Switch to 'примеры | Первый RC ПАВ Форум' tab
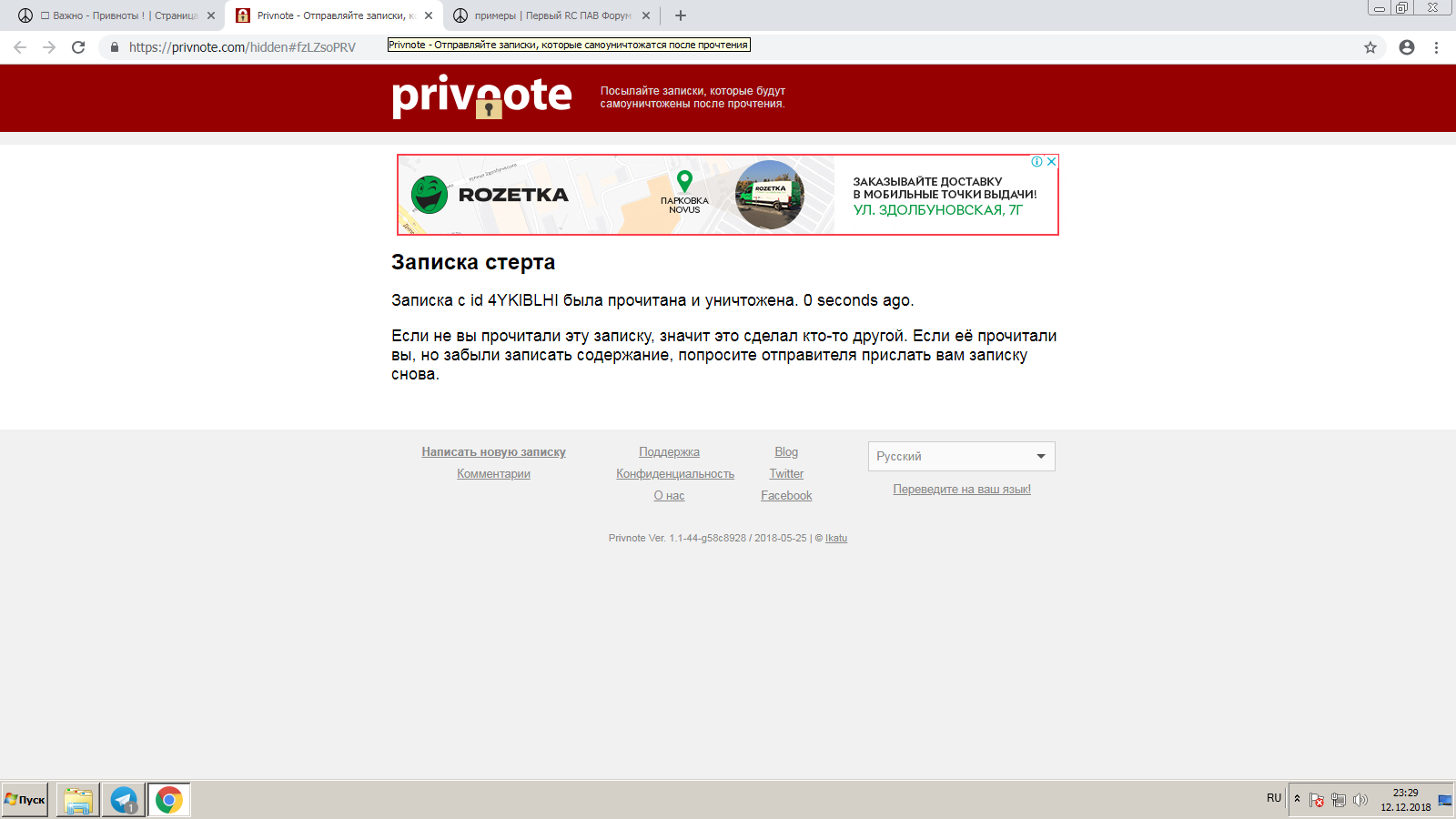This screenshot has width=1456, height=819. pos(551,15)
